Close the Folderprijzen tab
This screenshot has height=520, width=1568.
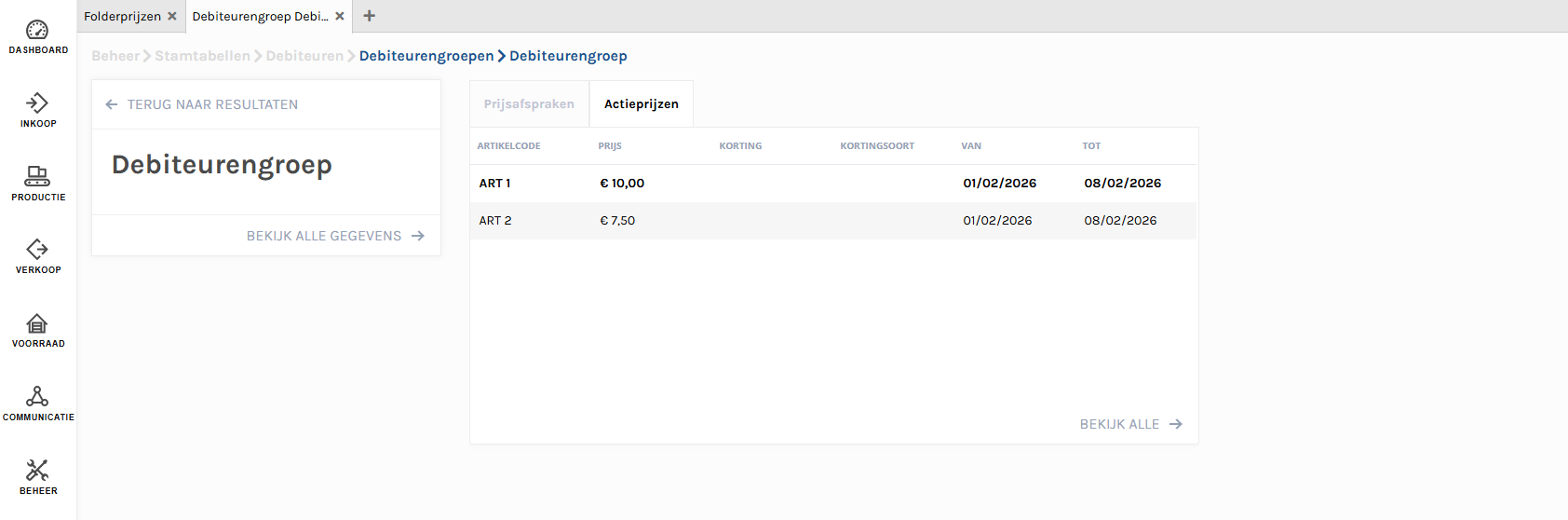coord(172,16)
